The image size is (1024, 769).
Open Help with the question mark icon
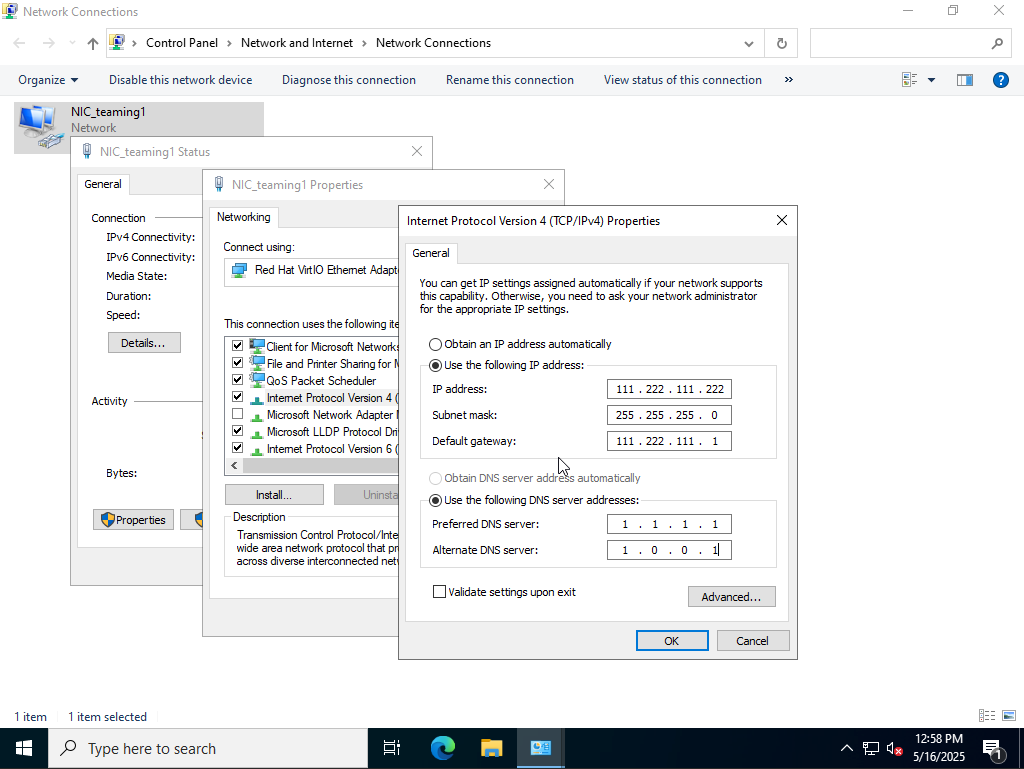click(1001, 80)
